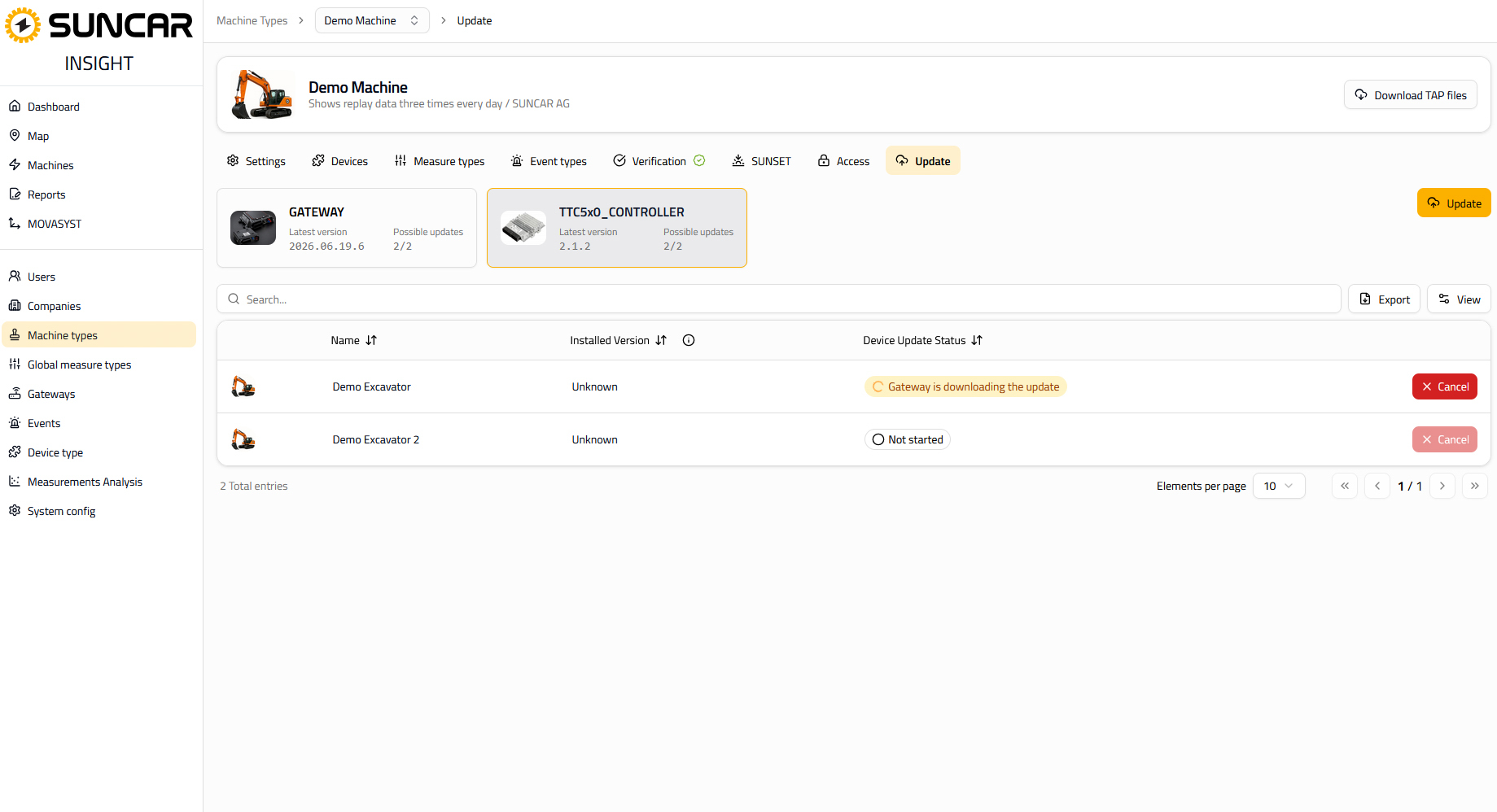Switch to the SUNSET tab

(x=761, y=161)
